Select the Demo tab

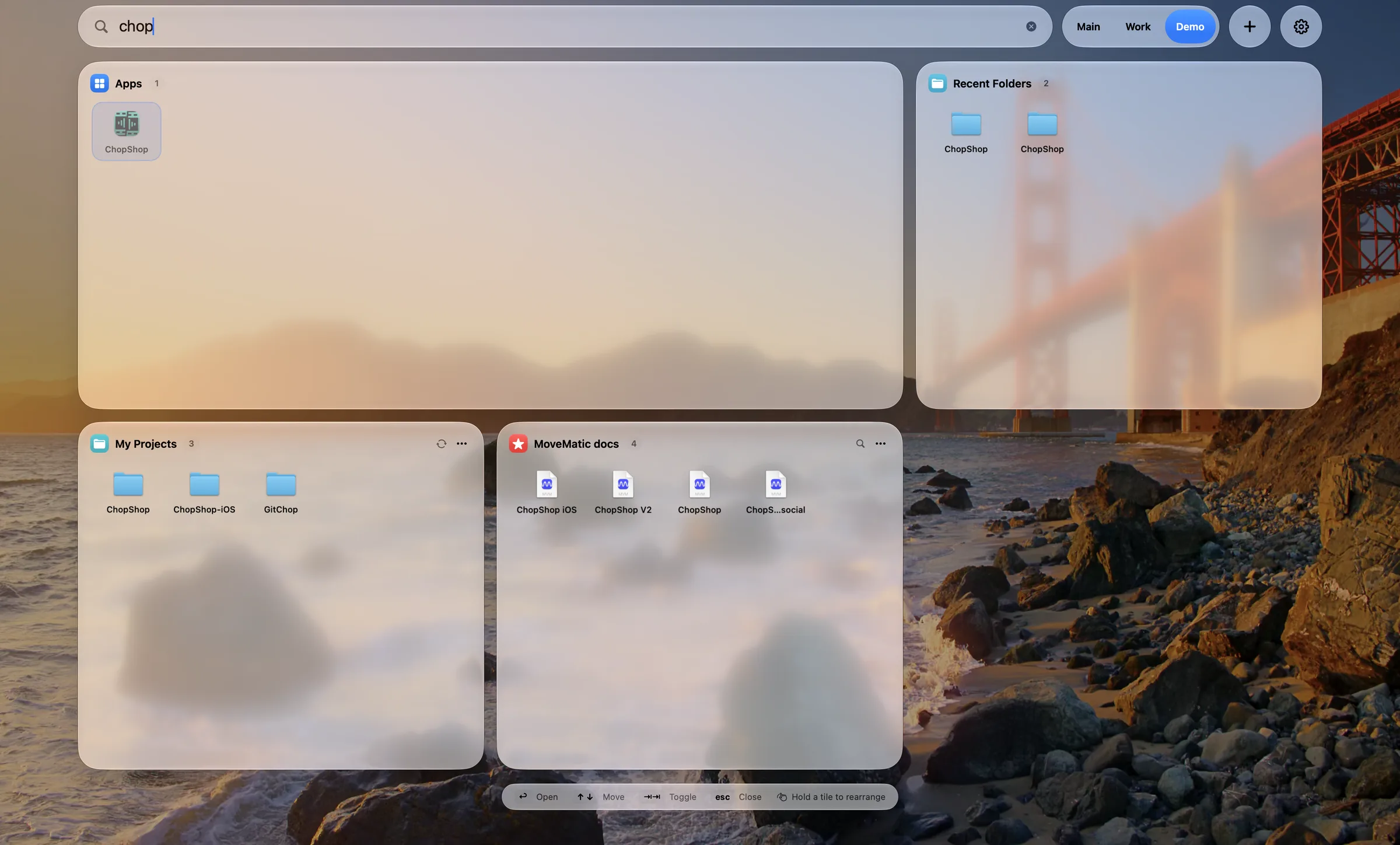pyautogui.click(x=1190, y=27)
